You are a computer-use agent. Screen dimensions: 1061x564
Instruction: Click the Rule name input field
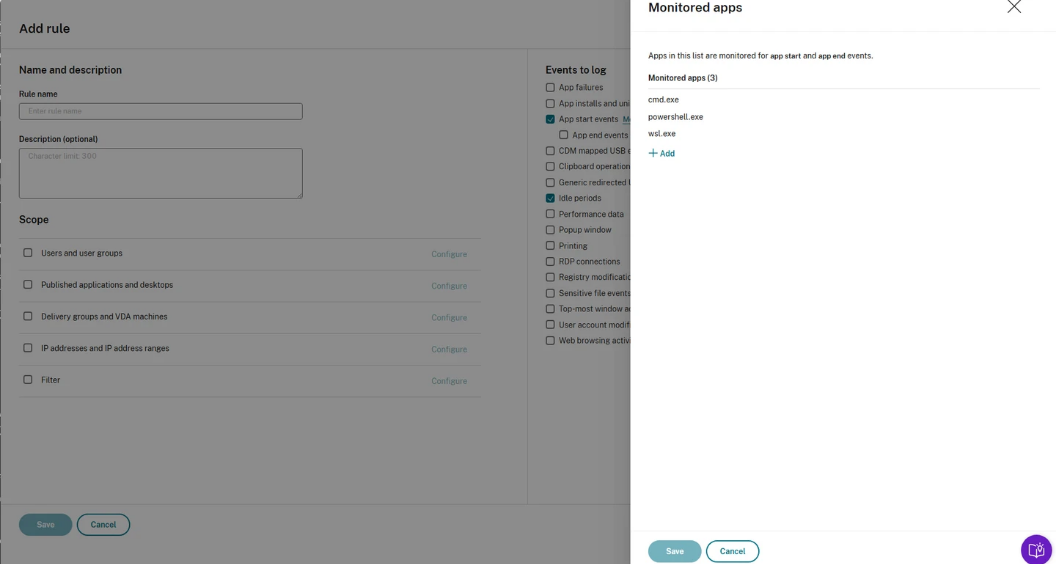click(x=160, y=111)
